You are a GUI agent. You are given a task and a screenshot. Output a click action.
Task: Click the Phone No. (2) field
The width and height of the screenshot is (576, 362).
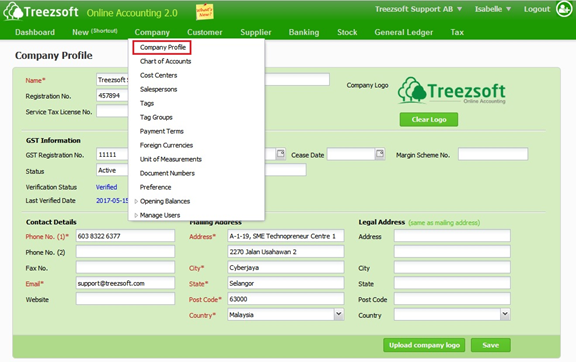[x=125, y=252]
